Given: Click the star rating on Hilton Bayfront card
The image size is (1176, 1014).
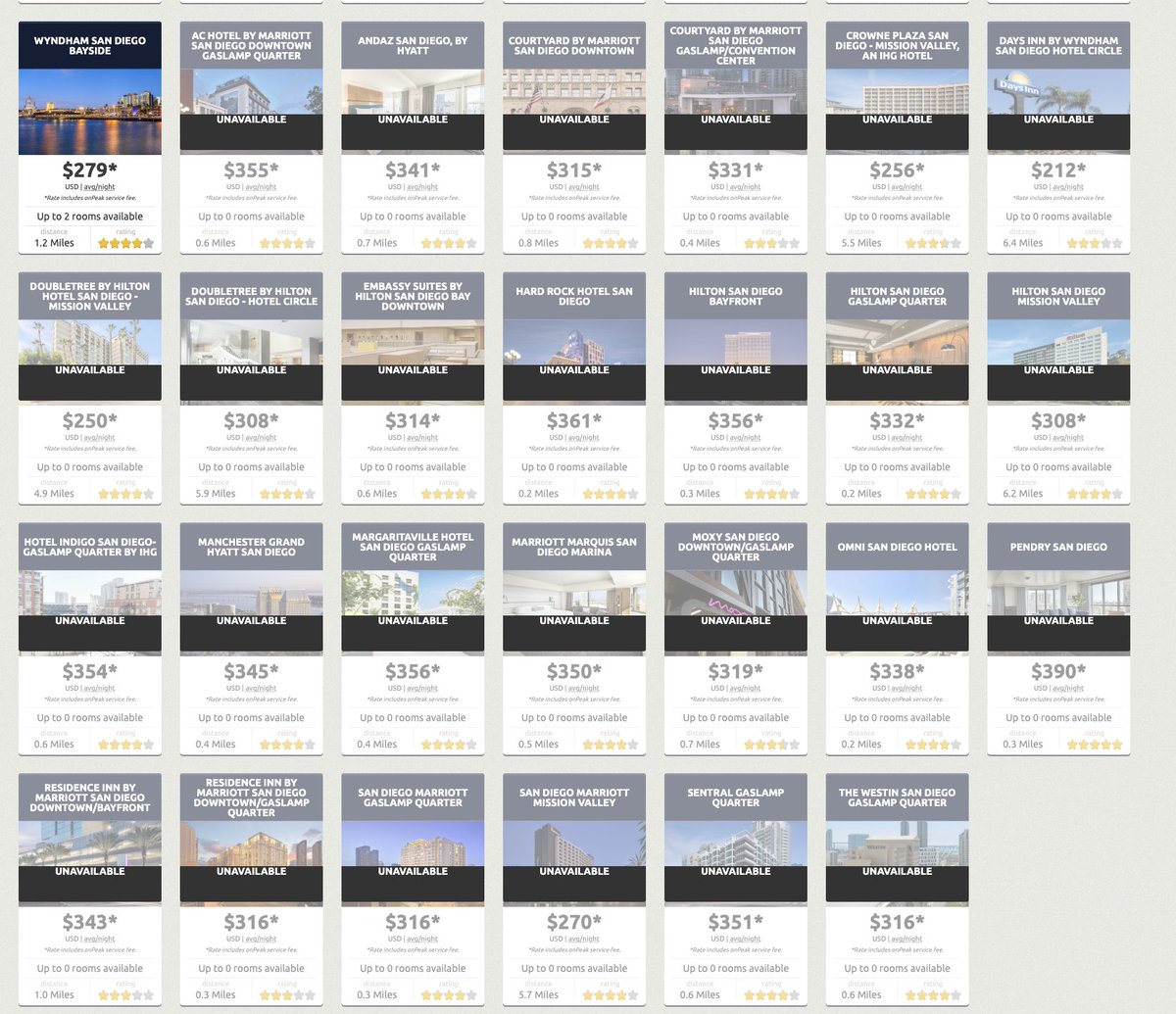Looking at the screenshot, I should (x=771, y=494).
